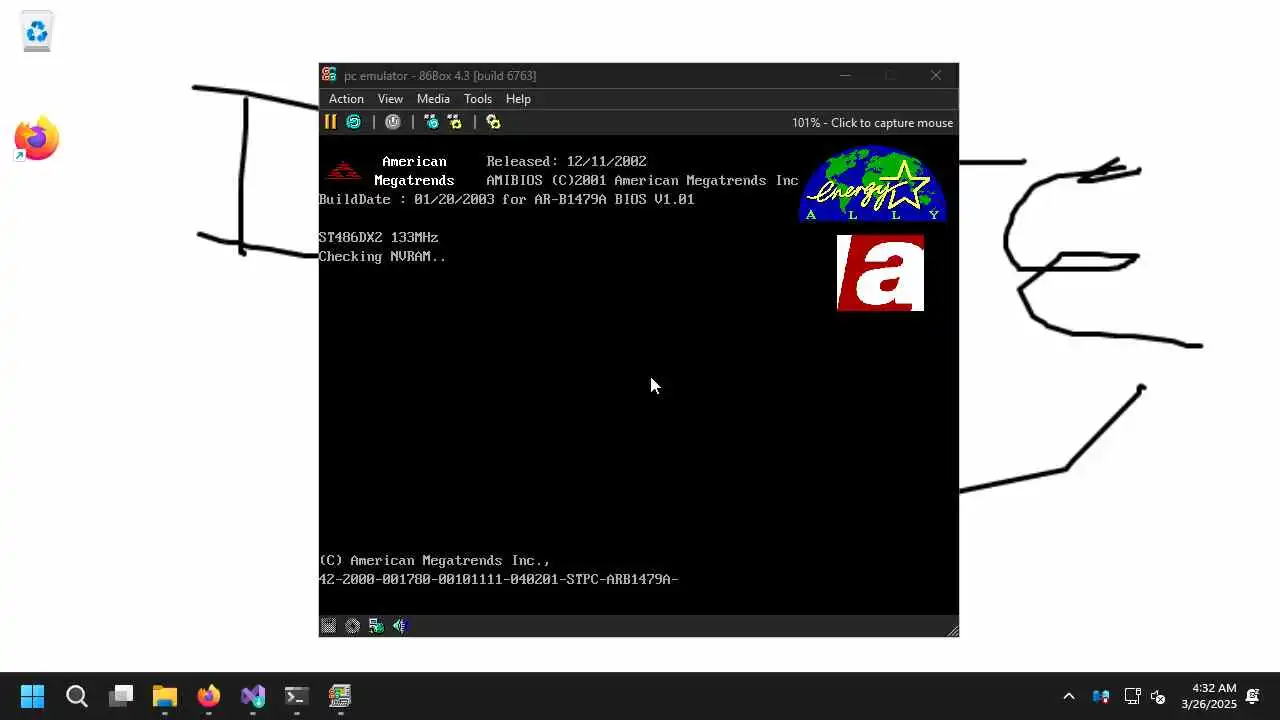This screenshot has width=1280, height=720.
Task: Click the display/network tray icon
Action: pyautogui.click(x=1132, y=696)
